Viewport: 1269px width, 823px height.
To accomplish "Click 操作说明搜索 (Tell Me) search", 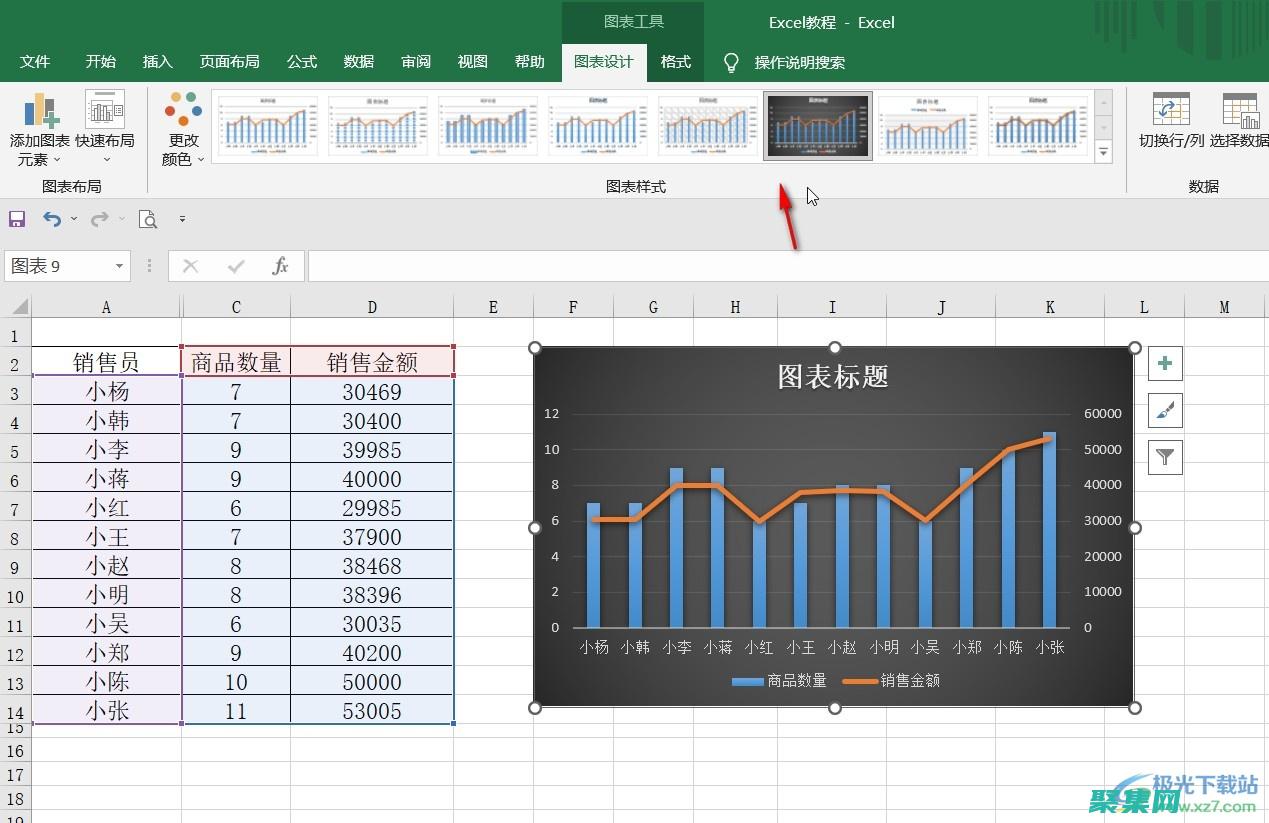I will pos(800,62).
